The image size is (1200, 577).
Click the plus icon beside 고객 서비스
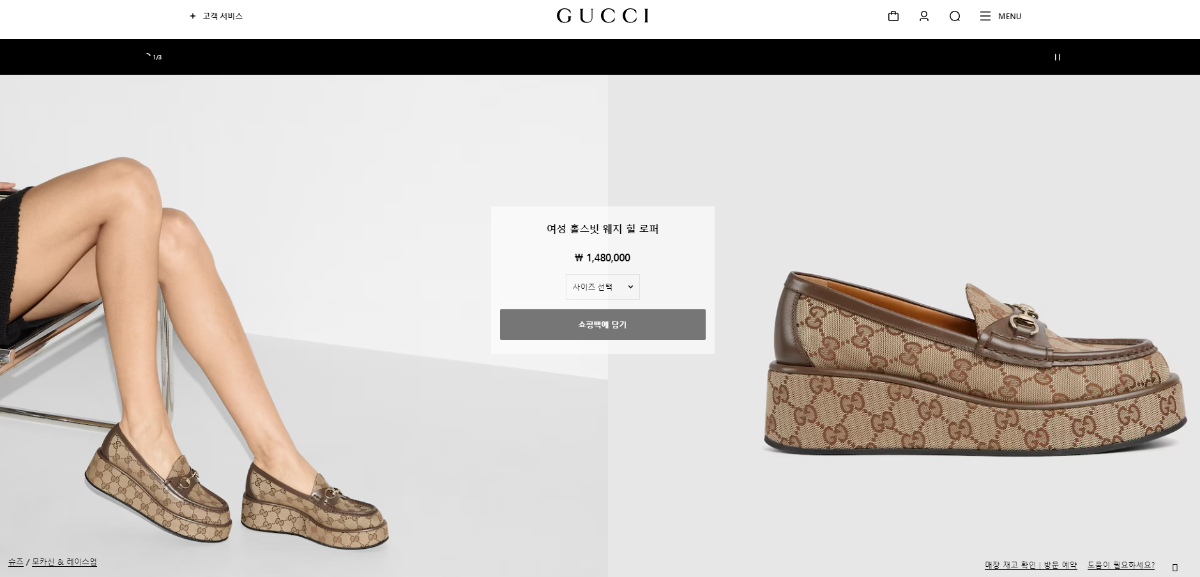click(192, 16)
